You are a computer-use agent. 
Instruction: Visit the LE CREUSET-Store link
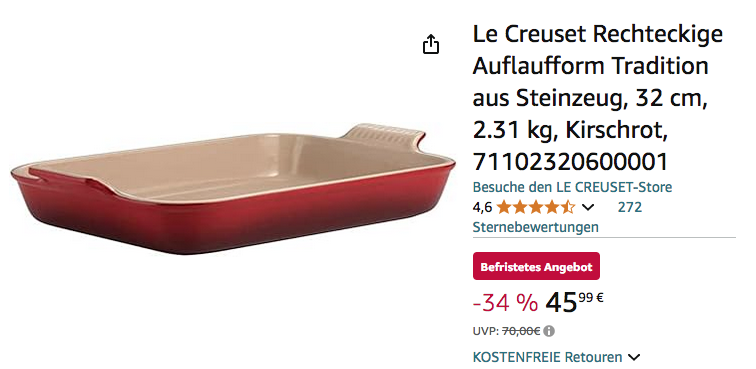(x=572, y=187)
